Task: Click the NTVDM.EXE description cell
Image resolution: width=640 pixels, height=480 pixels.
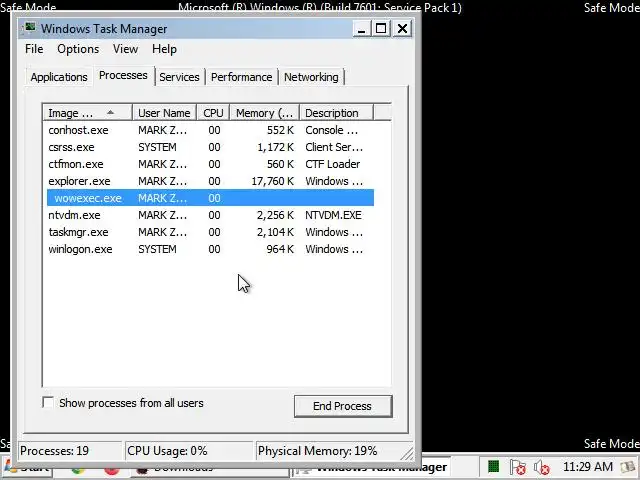Action: 333,215
